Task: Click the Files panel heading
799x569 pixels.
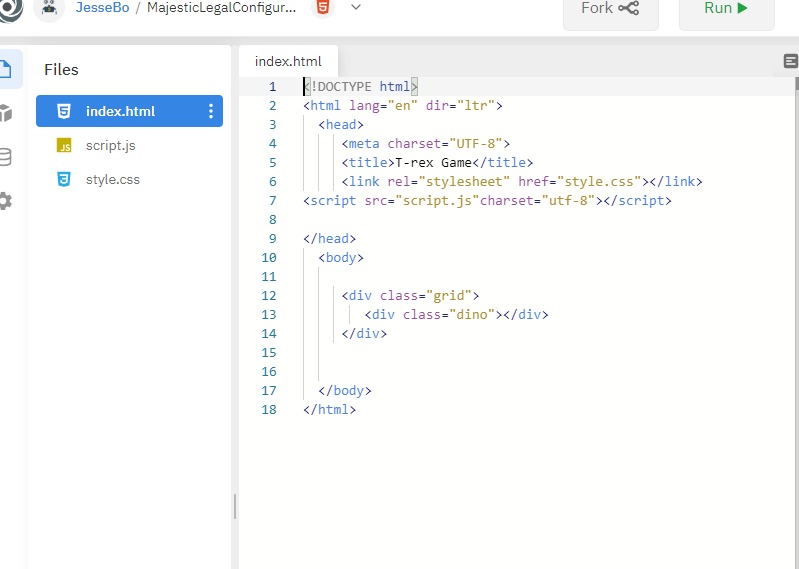Action: (x=61, y=70)
